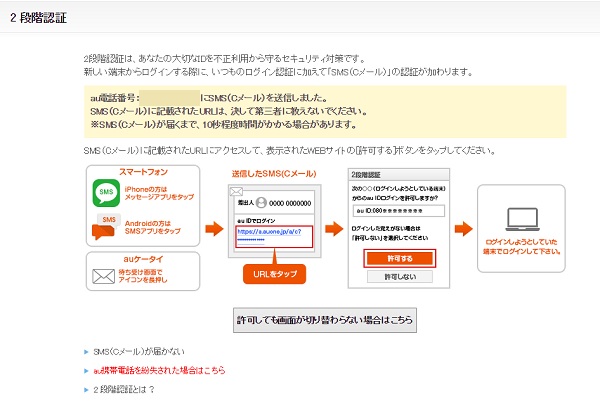Click the small envelope icon on SMS illustration
600x402 pixels.
click(x=236, y=192)
